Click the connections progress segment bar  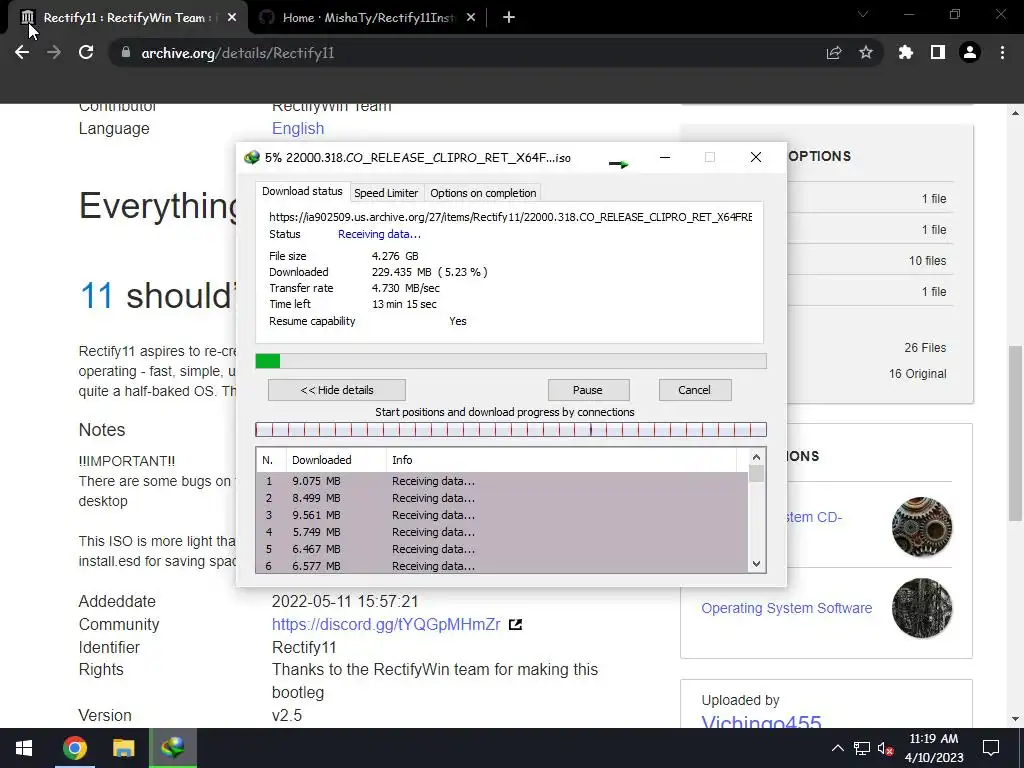pos(511,430)
